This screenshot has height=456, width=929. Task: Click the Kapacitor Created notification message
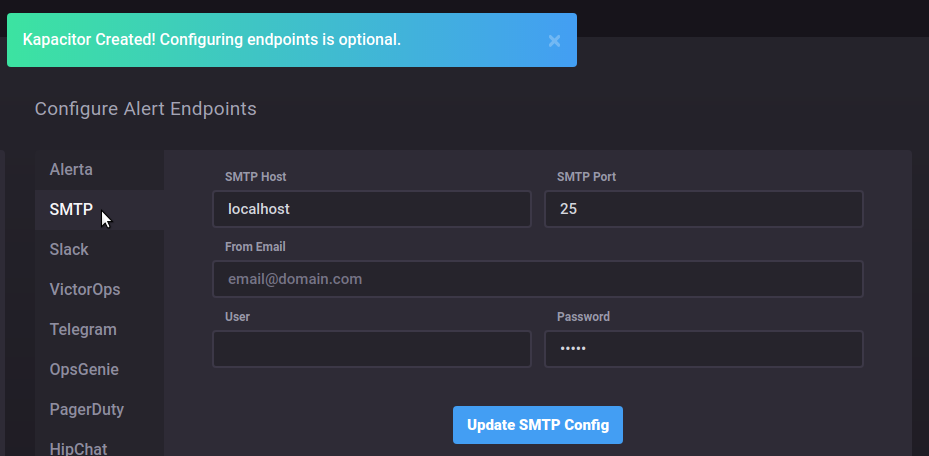[212, 40]
